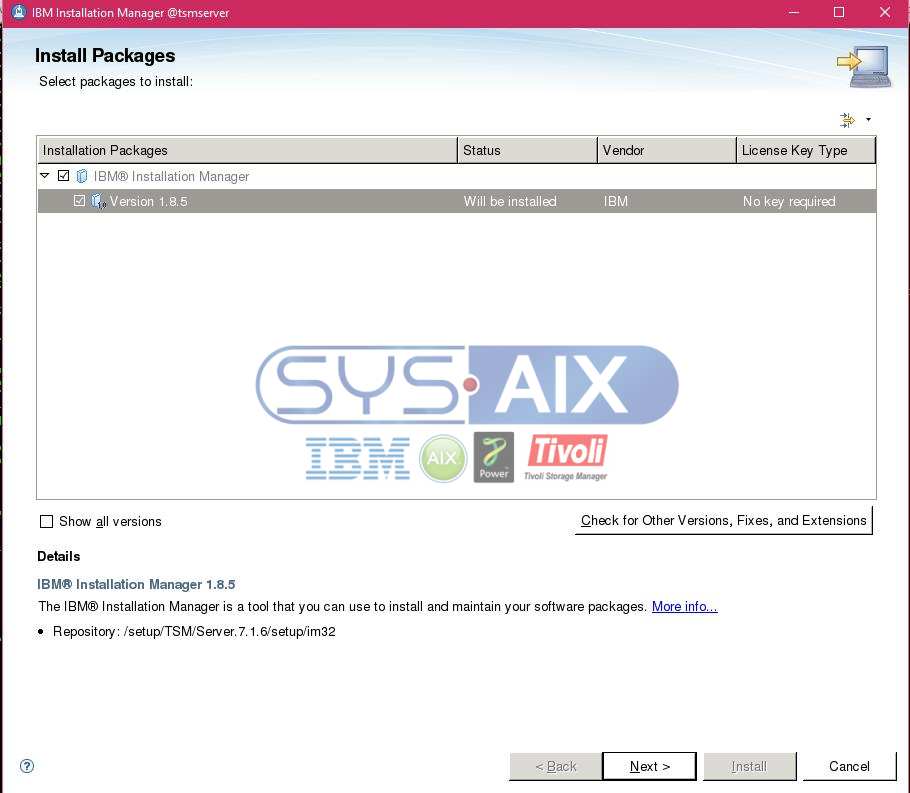Select the Version 1.8.5 row text

pyautogui.click(x=149, y=201)
